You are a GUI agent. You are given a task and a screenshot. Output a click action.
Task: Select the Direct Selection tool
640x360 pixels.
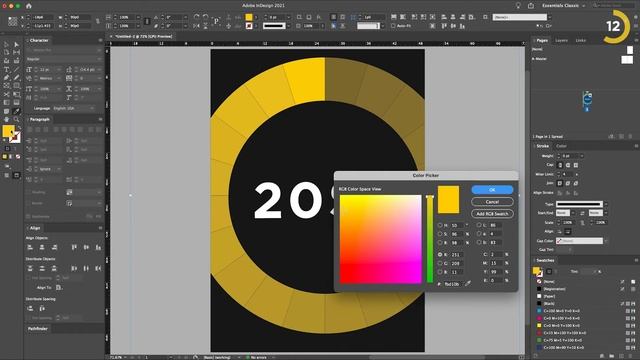[x=16, y=44]
